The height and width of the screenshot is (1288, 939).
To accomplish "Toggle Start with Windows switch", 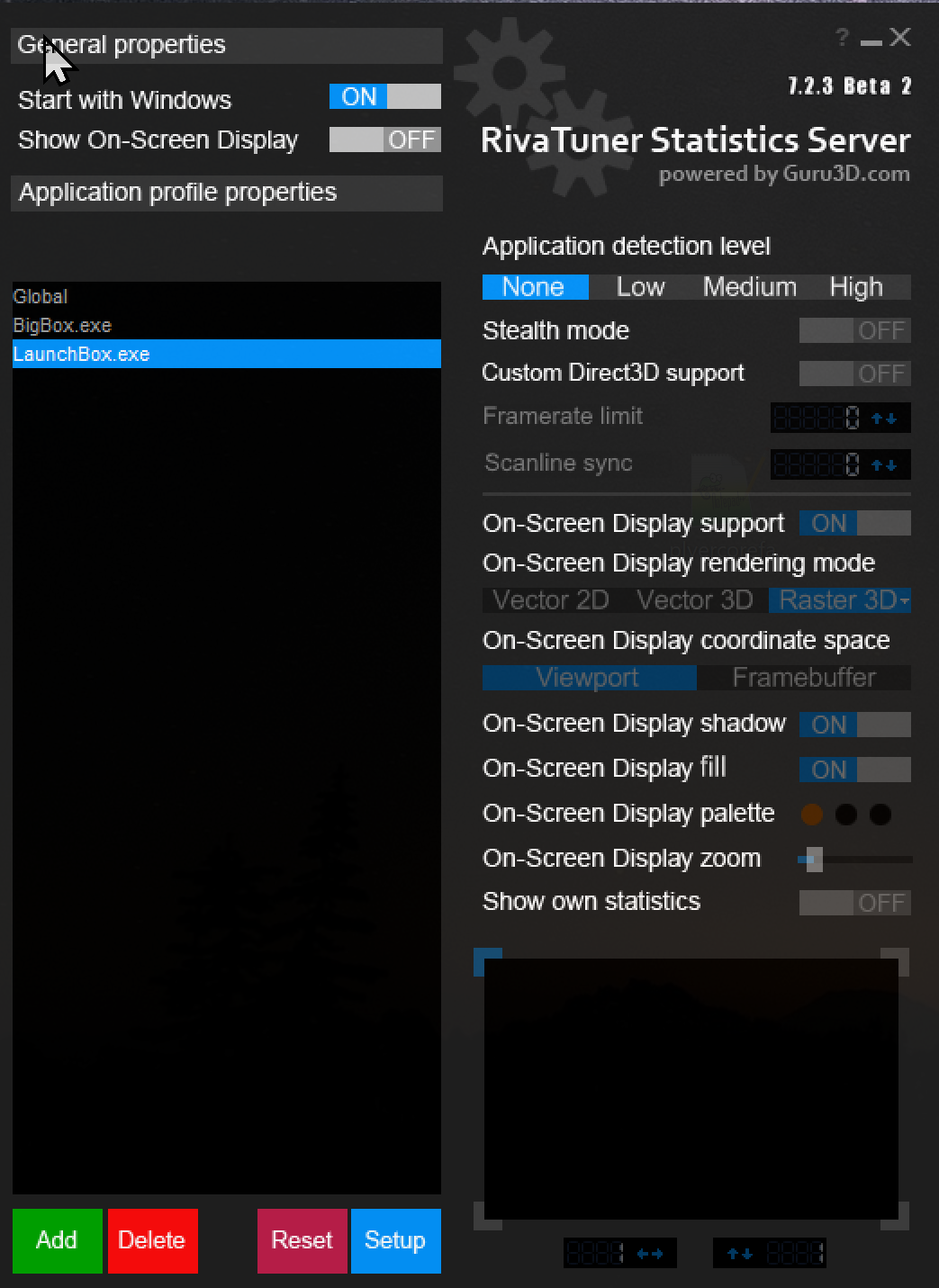I will click(x=385, y=97).
